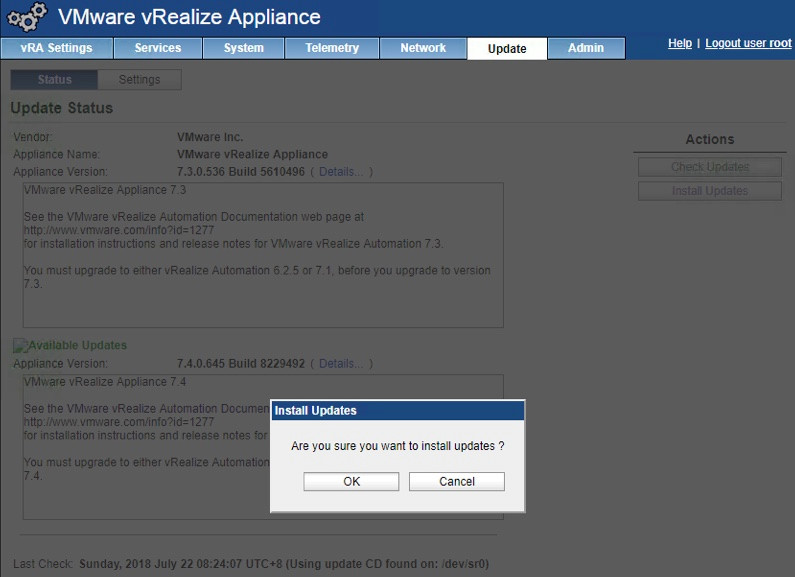
Task: Click the Check Updates action button
Action: (x=710, y=167)
